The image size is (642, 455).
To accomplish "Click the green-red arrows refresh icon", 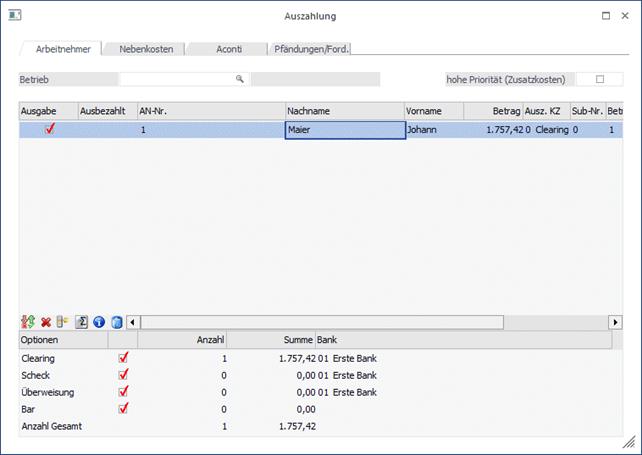I will click(27, 322).
